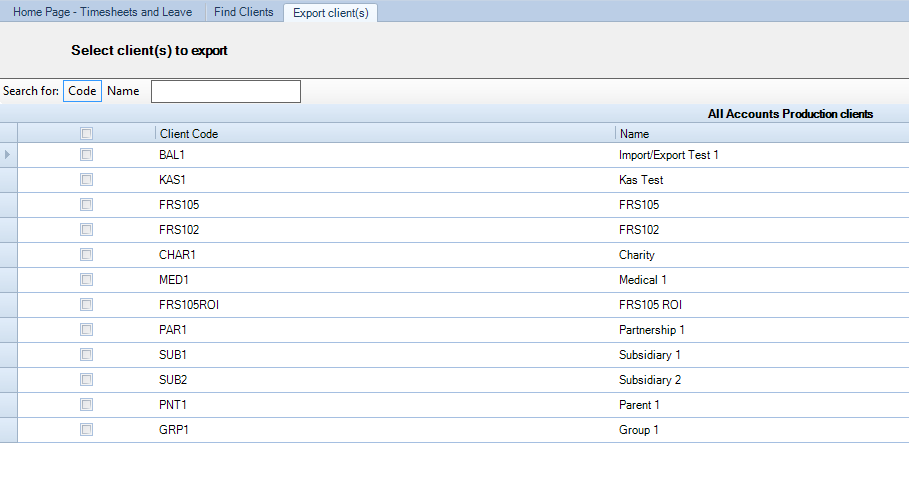Click name Subsidiary 2
The height and width of the screenshot is (481, 909).
(650, 380)
